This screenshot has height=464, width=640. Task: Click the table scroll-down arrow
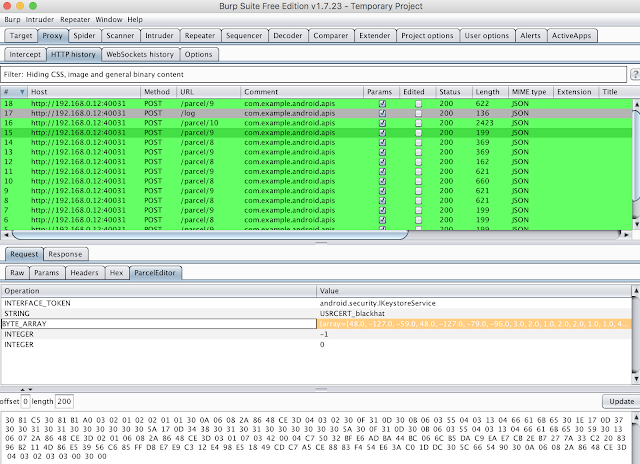(636, 224)
